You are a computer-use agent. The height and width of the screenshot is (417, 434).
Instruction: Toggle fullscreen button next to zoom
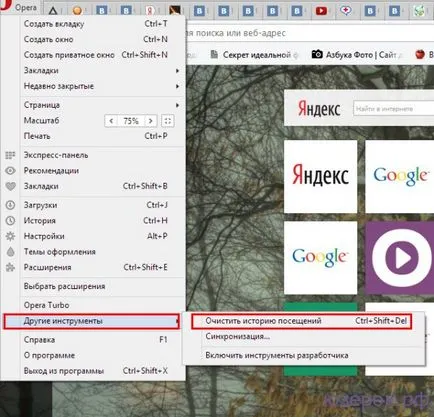coord(168,121)
